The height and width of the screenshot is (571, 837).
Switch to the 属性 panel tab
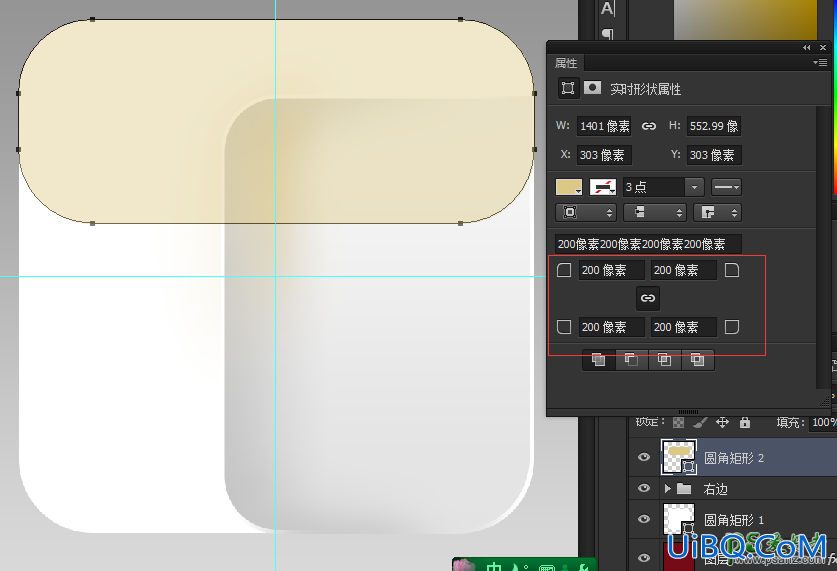click(x=566, y=63)
